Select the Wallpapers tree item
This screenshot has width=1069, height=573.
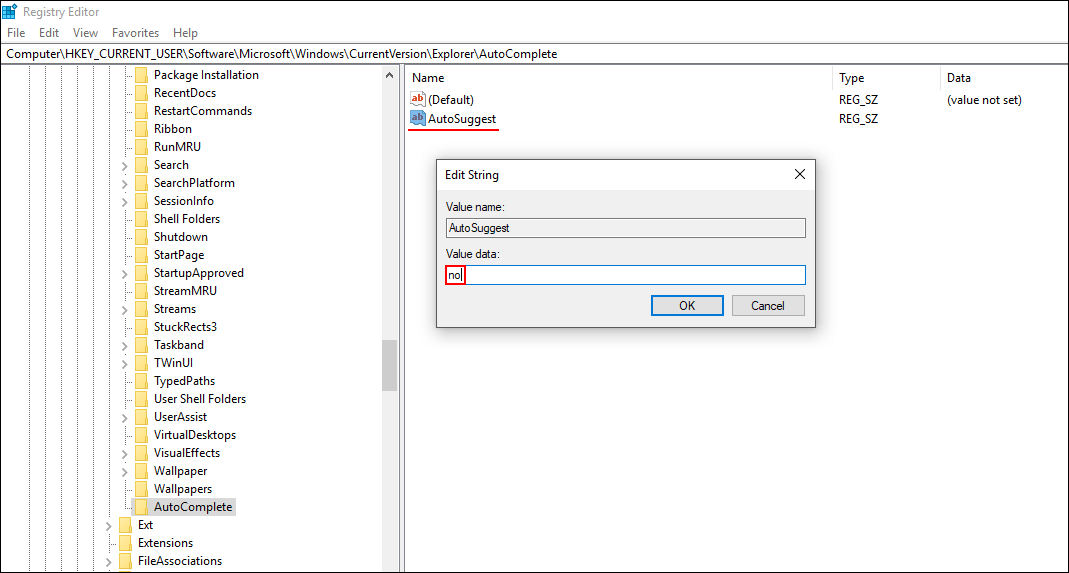(x=183, y=489)
